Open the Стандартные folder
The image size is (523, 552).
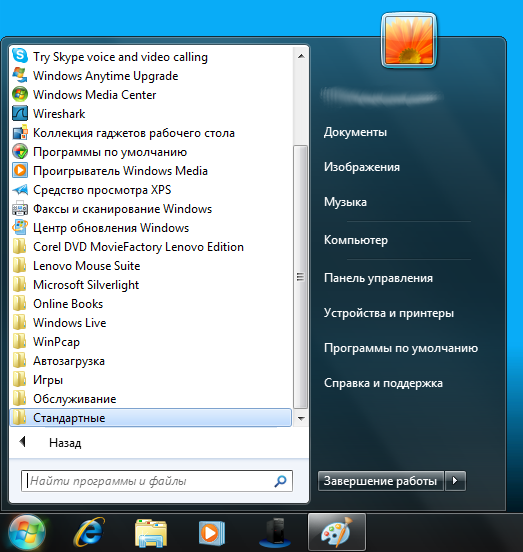pos(151,418)
